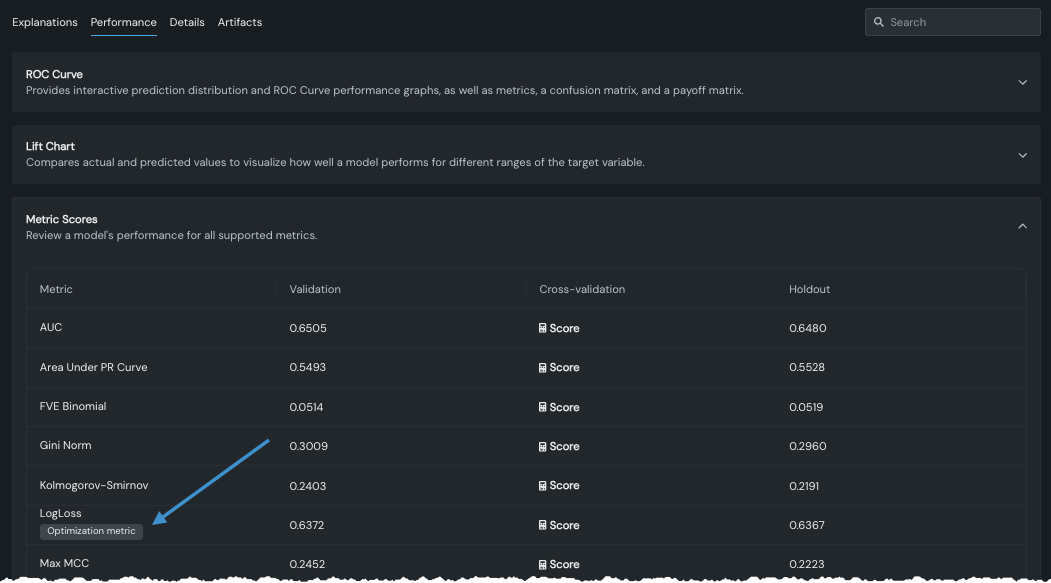Collapse the Metric Scores section chevron
Screen dimensions: 1051x583
1022,227
